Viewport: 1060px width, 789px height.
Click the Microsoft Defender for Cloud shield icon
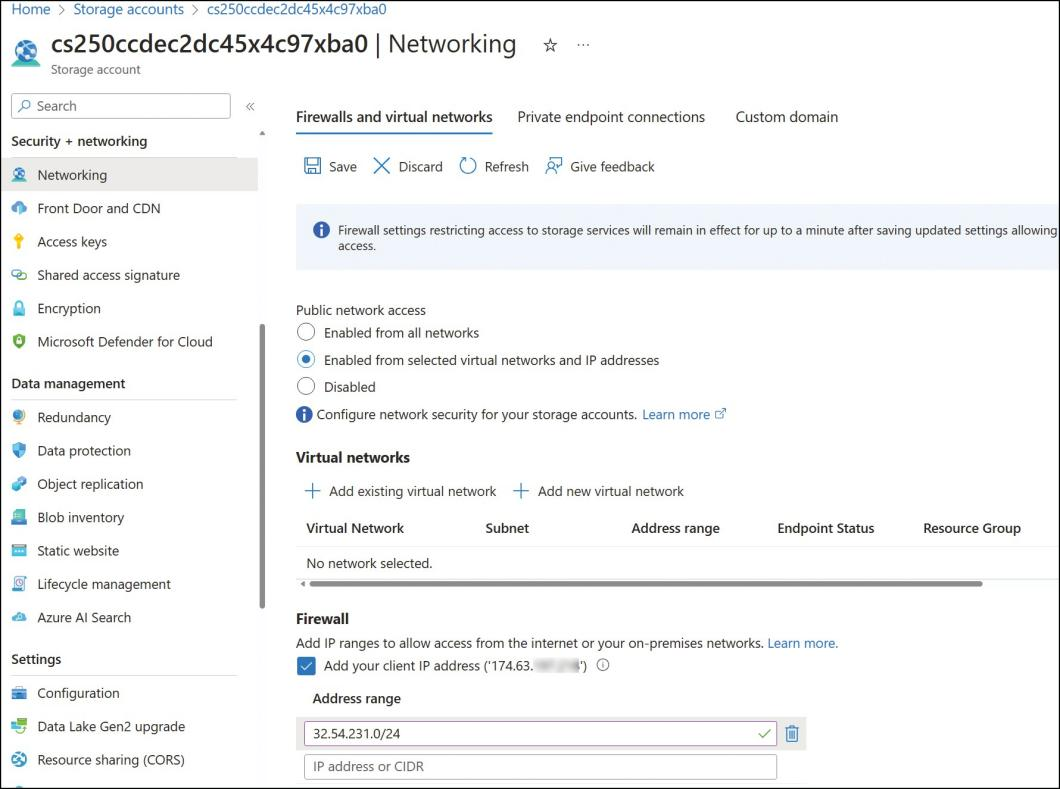(20, 341)
